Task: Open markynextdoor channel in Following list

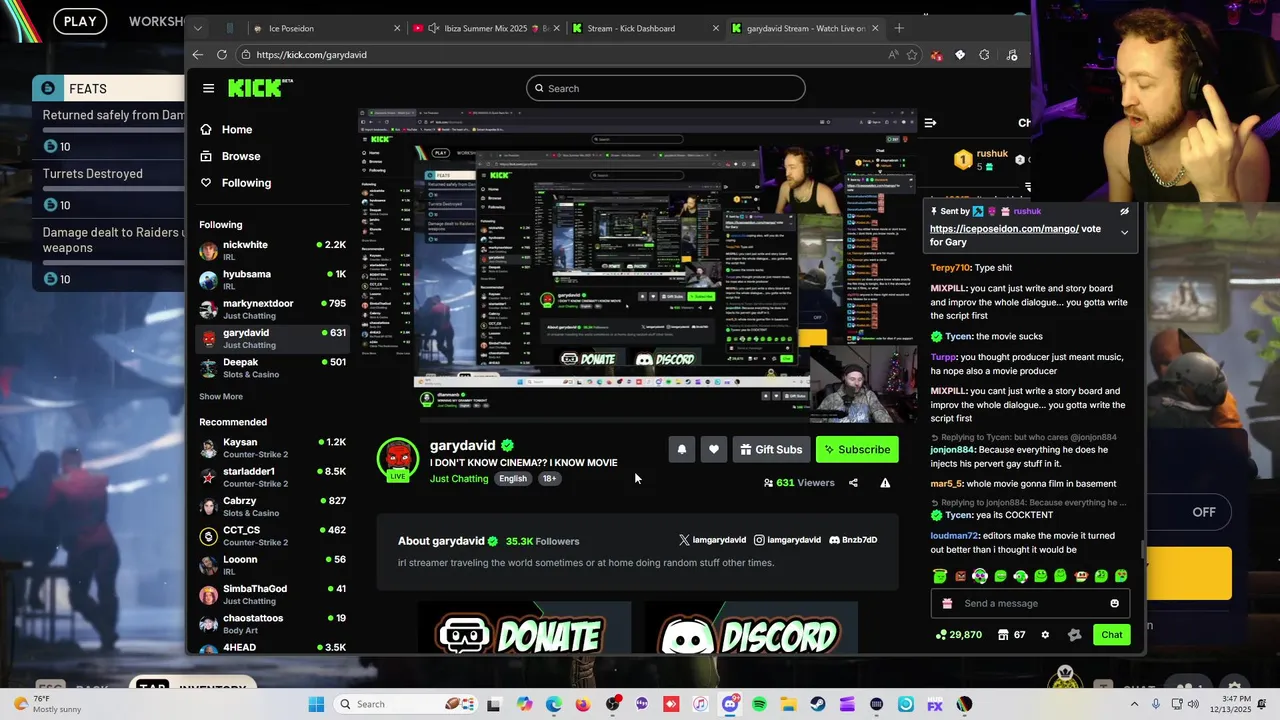Action: 272,309
